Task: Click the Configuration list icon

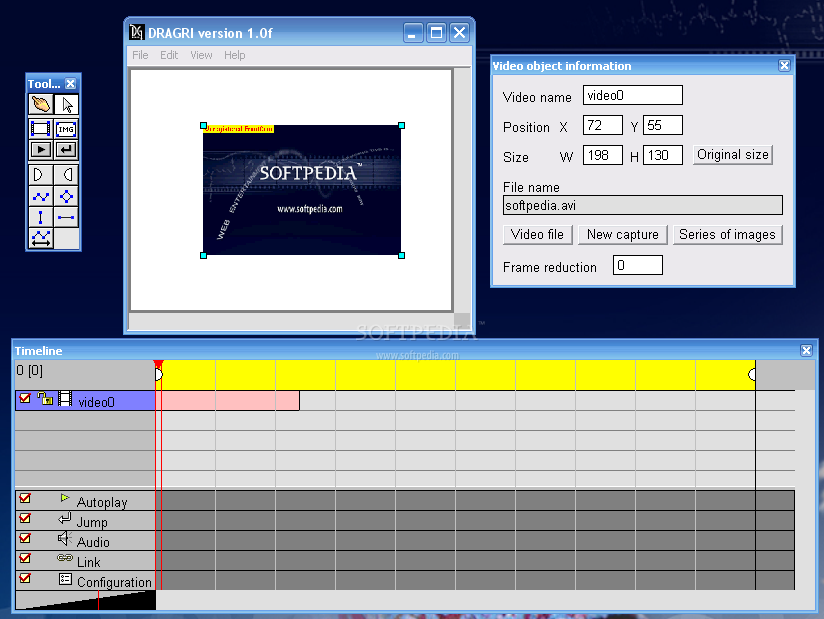Action: (x=65, y=579)
